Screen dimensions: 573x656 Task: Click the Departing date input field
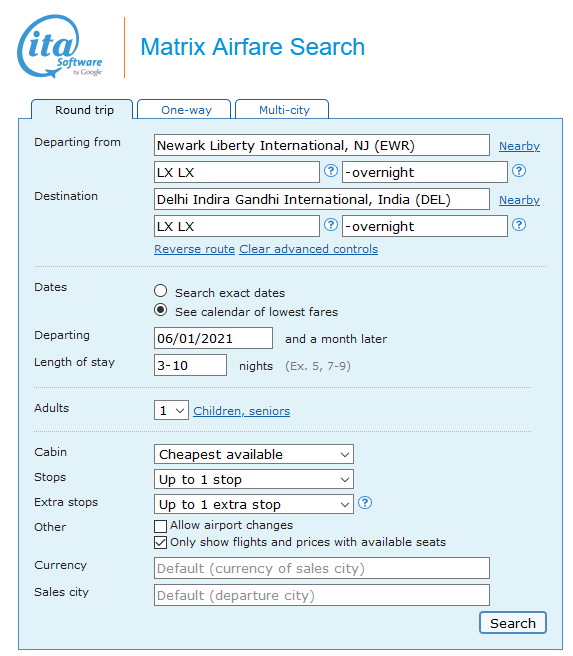pos(213,338)
